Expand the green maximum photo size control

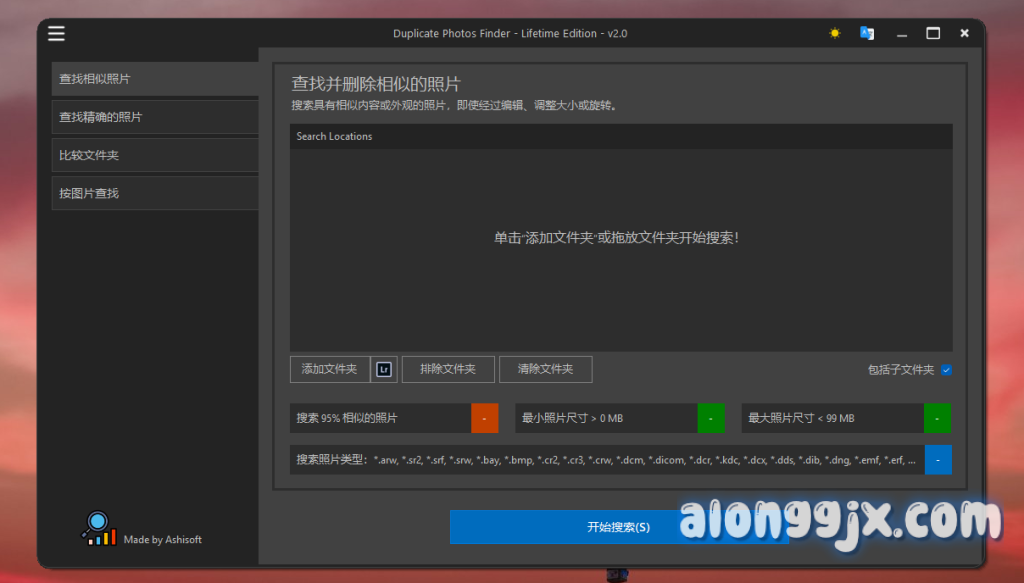937,418
